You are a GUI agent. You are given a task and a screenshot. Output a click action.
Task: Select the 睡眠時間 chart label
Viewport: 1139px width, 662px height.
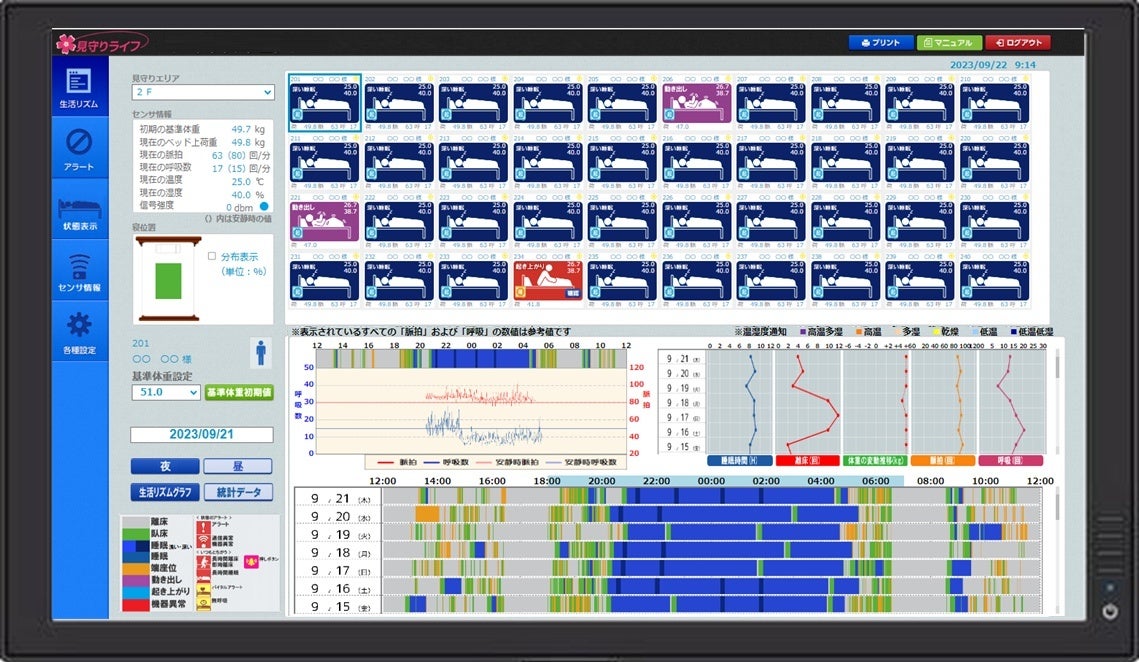(x=739, y=461)
